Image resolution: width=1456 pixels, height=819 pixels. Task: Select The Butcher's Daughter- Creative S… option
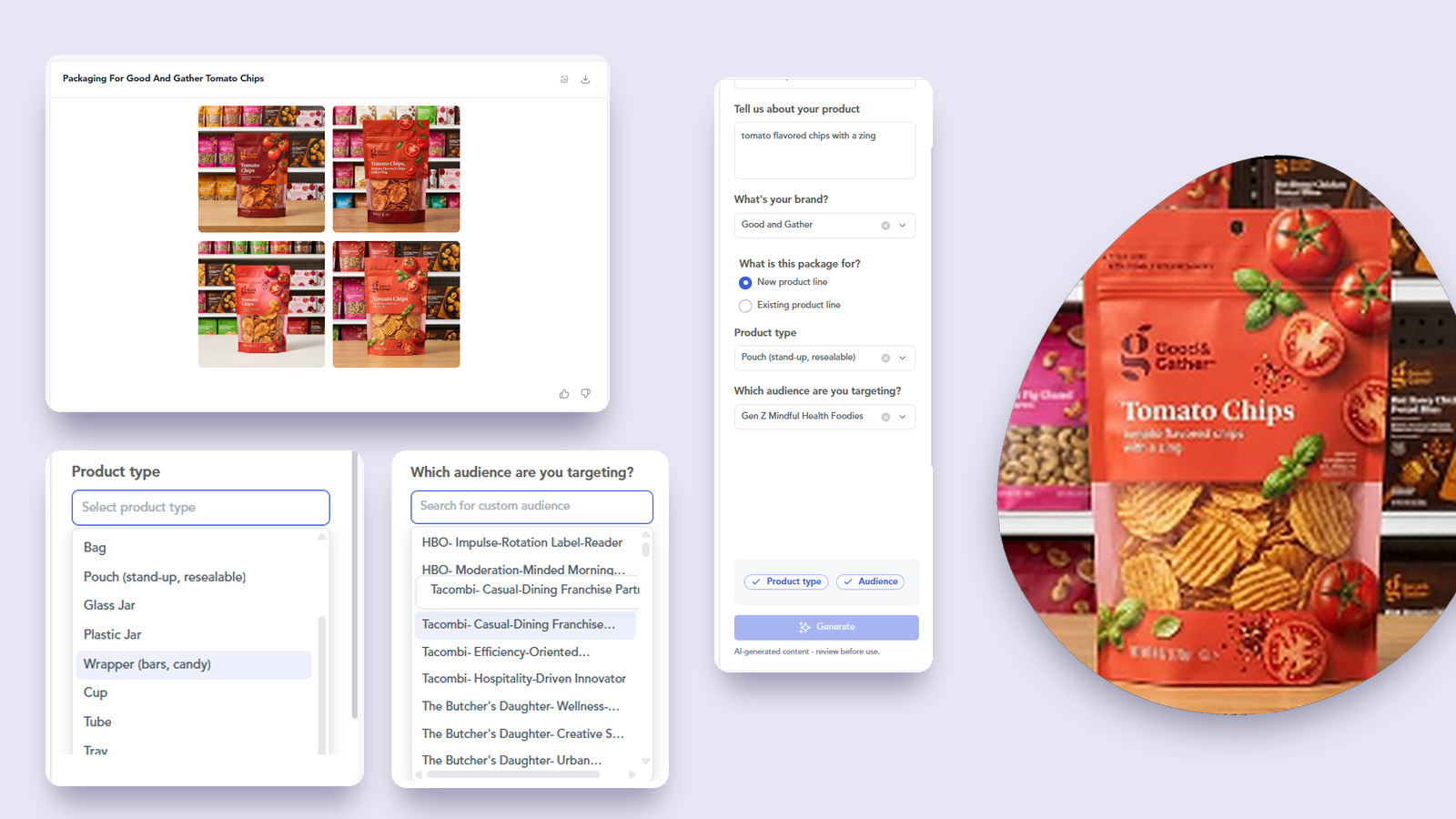point(526,733)
